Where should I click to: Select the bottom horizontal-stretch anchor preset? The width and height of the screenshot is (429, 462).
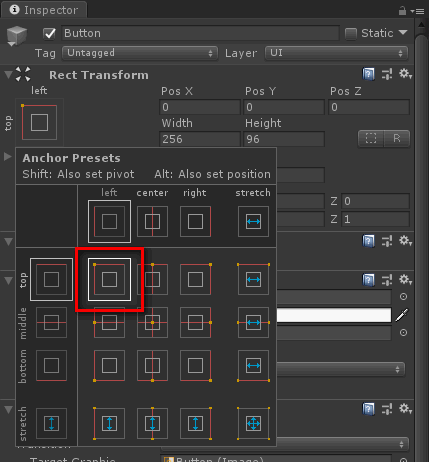[253, 365]
